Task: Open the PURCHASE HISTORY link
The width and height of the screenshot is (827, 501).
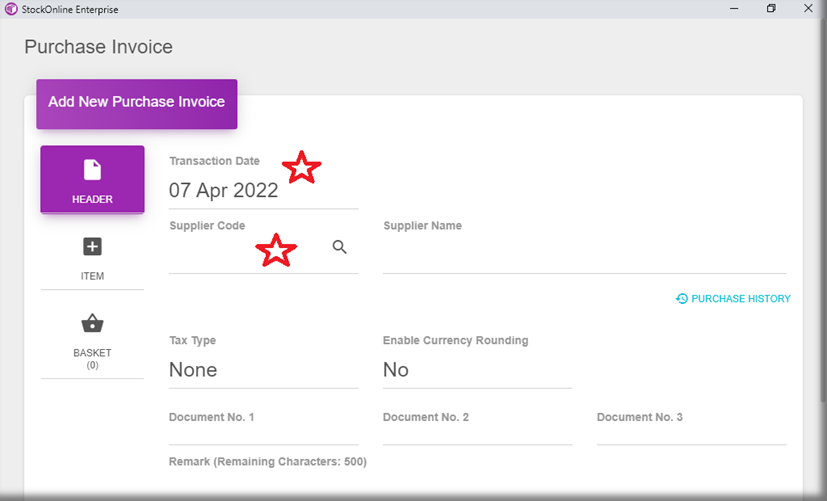Action: click(733, 299)
